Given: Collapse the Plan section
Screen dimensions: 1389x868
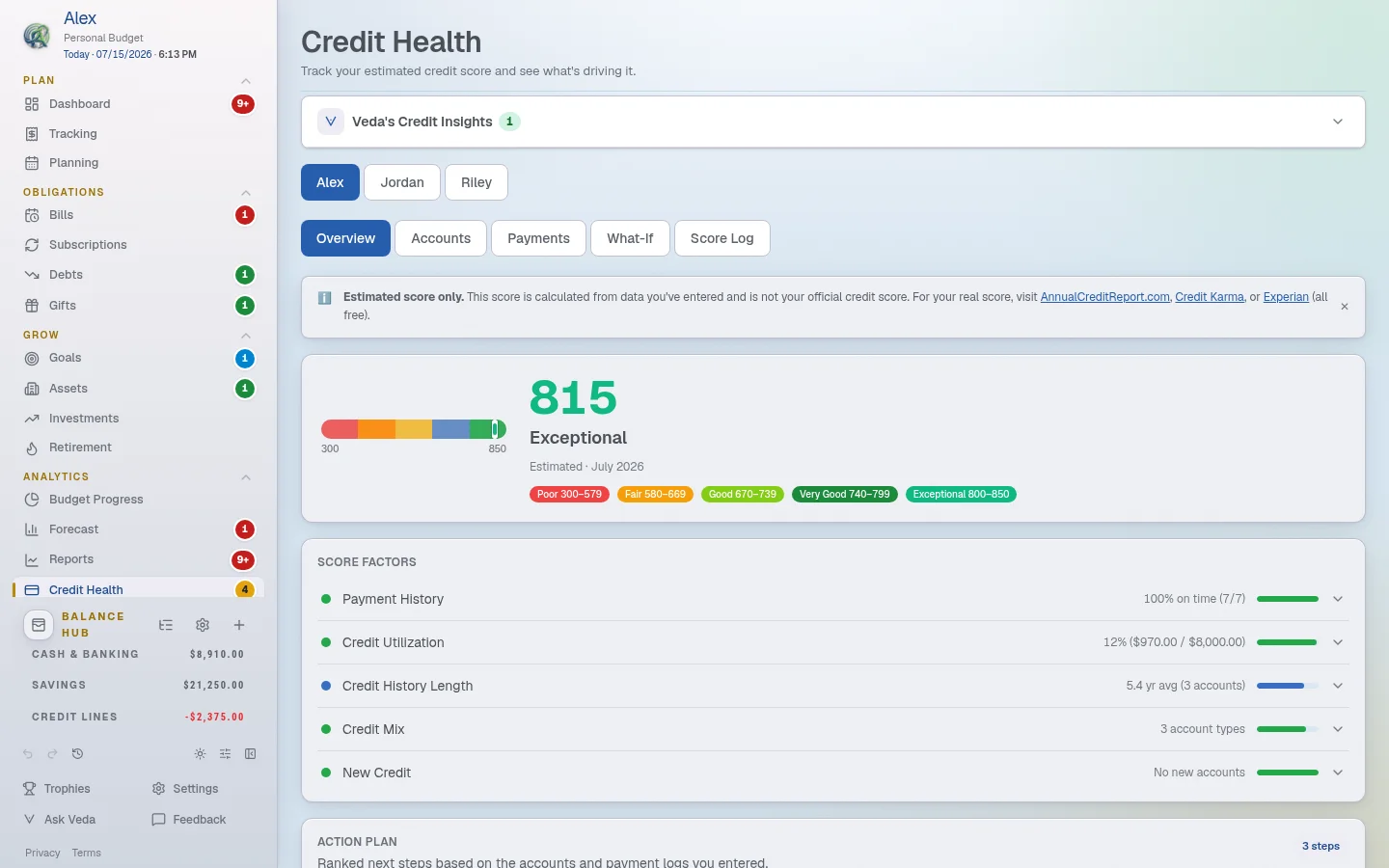Looking at the screenshot, I should pyautogui.click(x=246, y=81).
